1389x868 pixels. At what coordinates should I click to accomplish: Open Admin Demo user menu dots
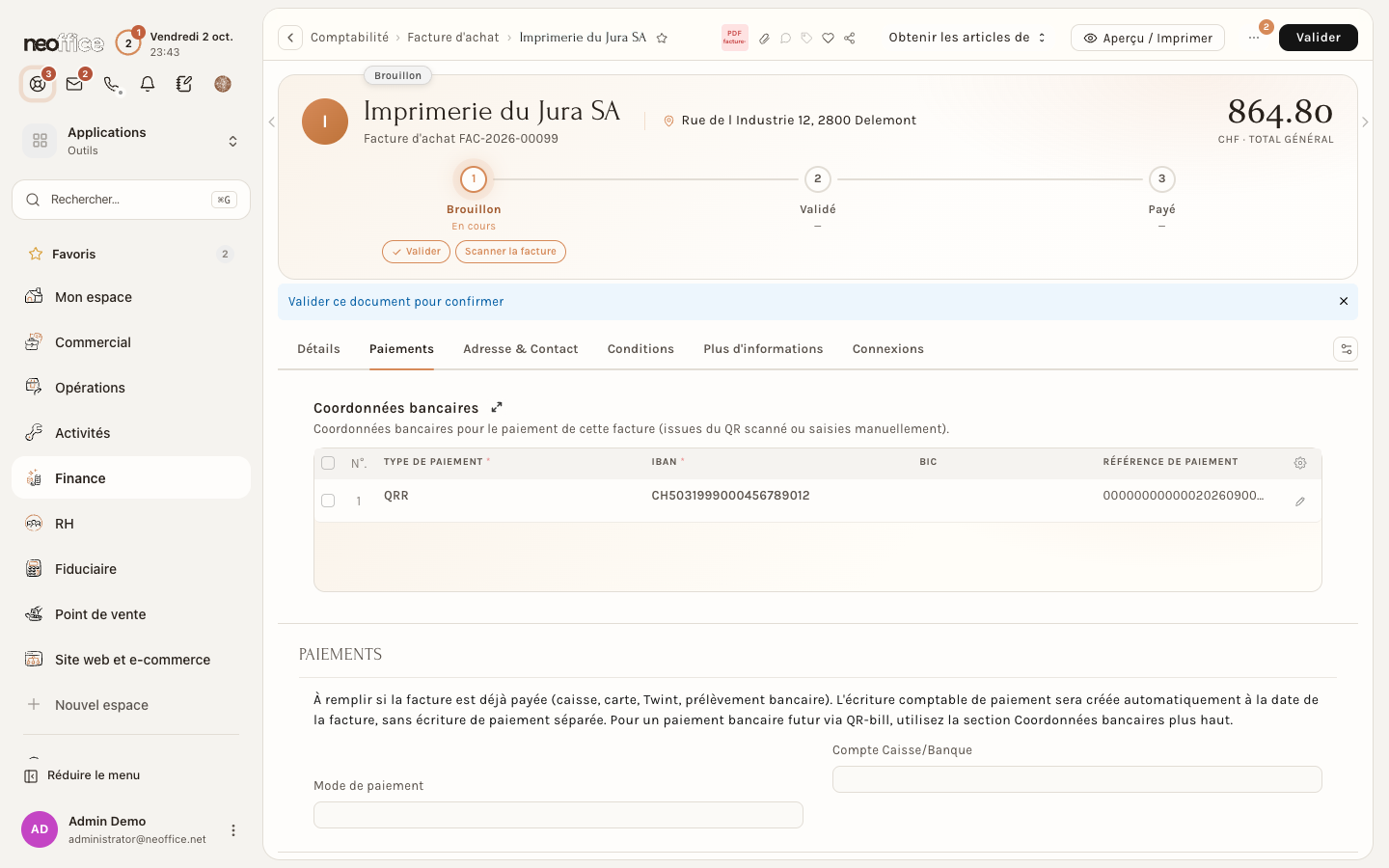point(232,830)
